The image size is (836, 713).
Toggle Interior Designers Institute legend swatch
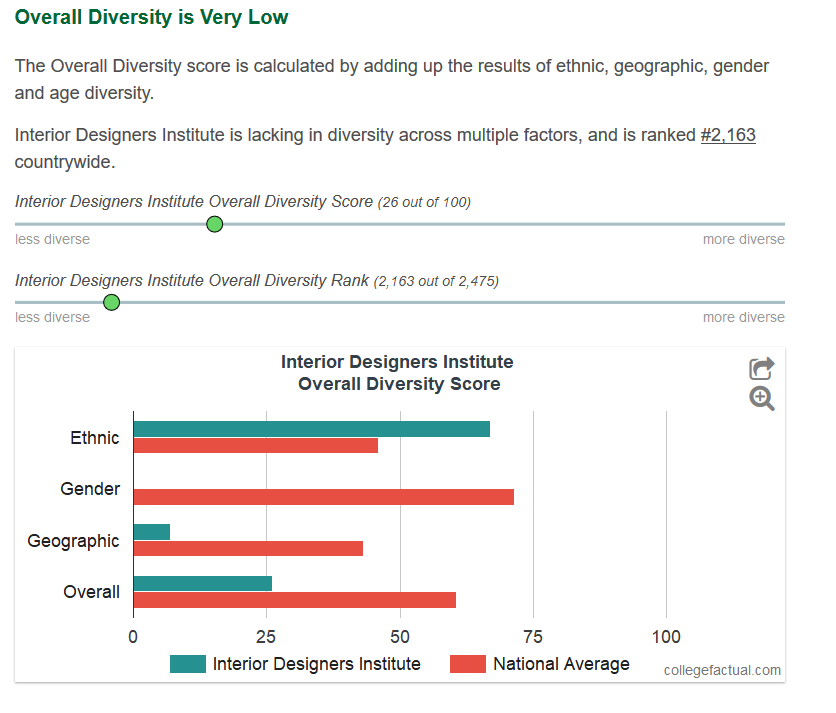[x=188, y=664]
